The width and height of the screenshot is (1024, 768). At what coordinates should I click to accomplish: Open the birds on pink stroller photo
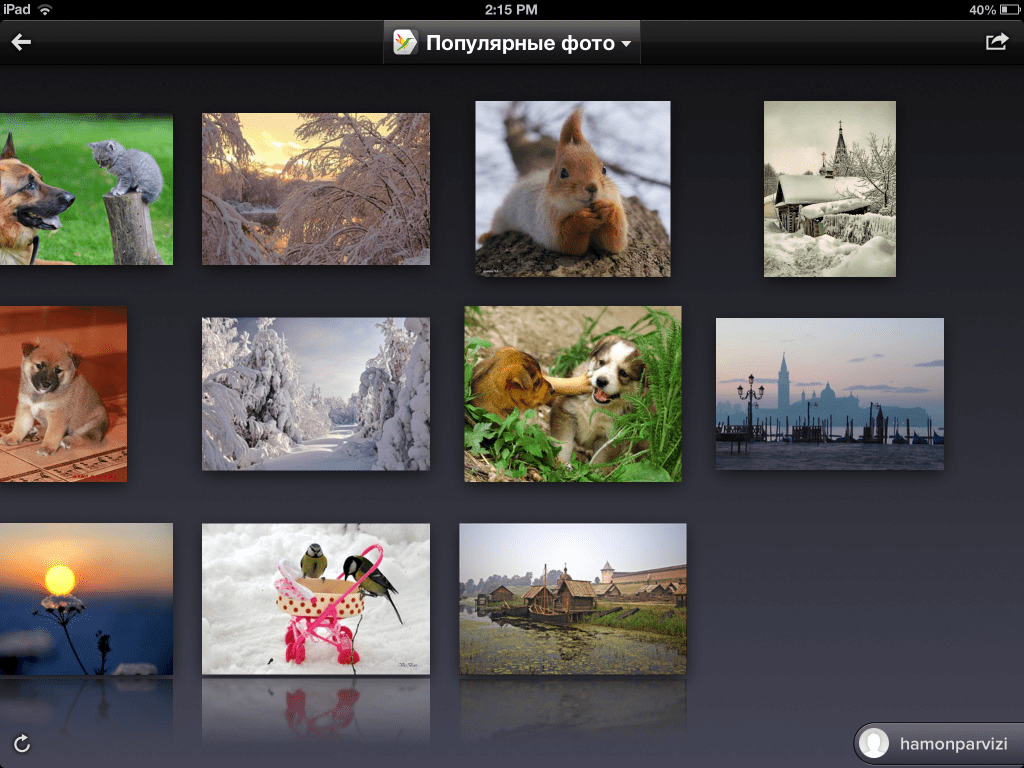316,598
